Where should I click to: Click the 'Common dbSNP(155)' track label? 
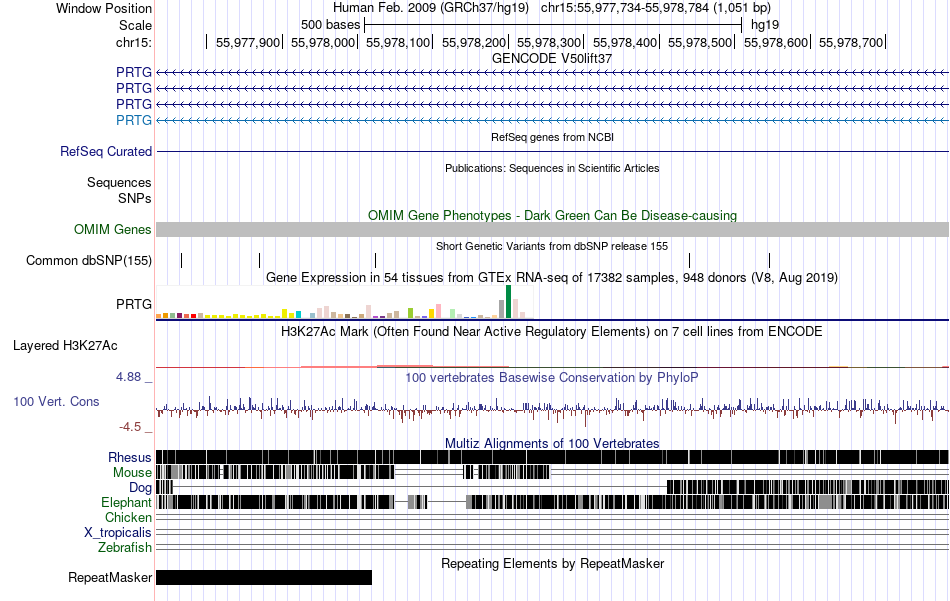point(89,261)
